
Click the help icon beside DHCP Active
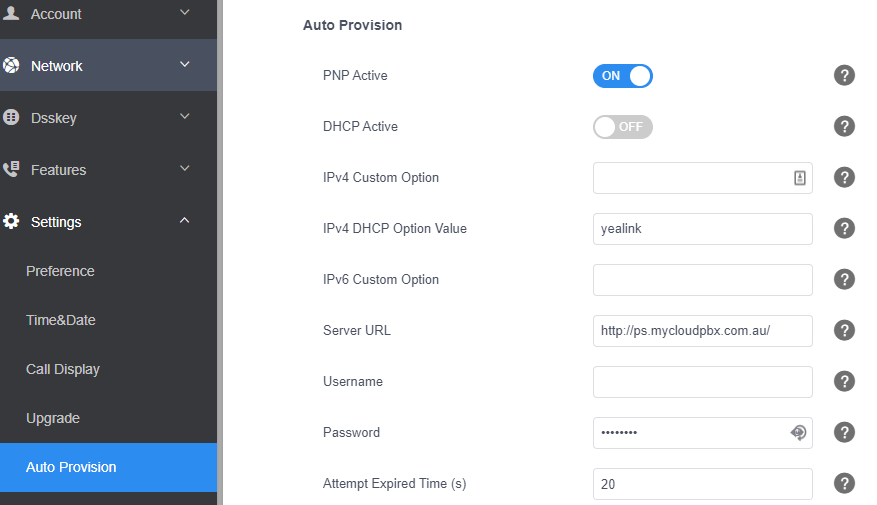pos(844,126)
